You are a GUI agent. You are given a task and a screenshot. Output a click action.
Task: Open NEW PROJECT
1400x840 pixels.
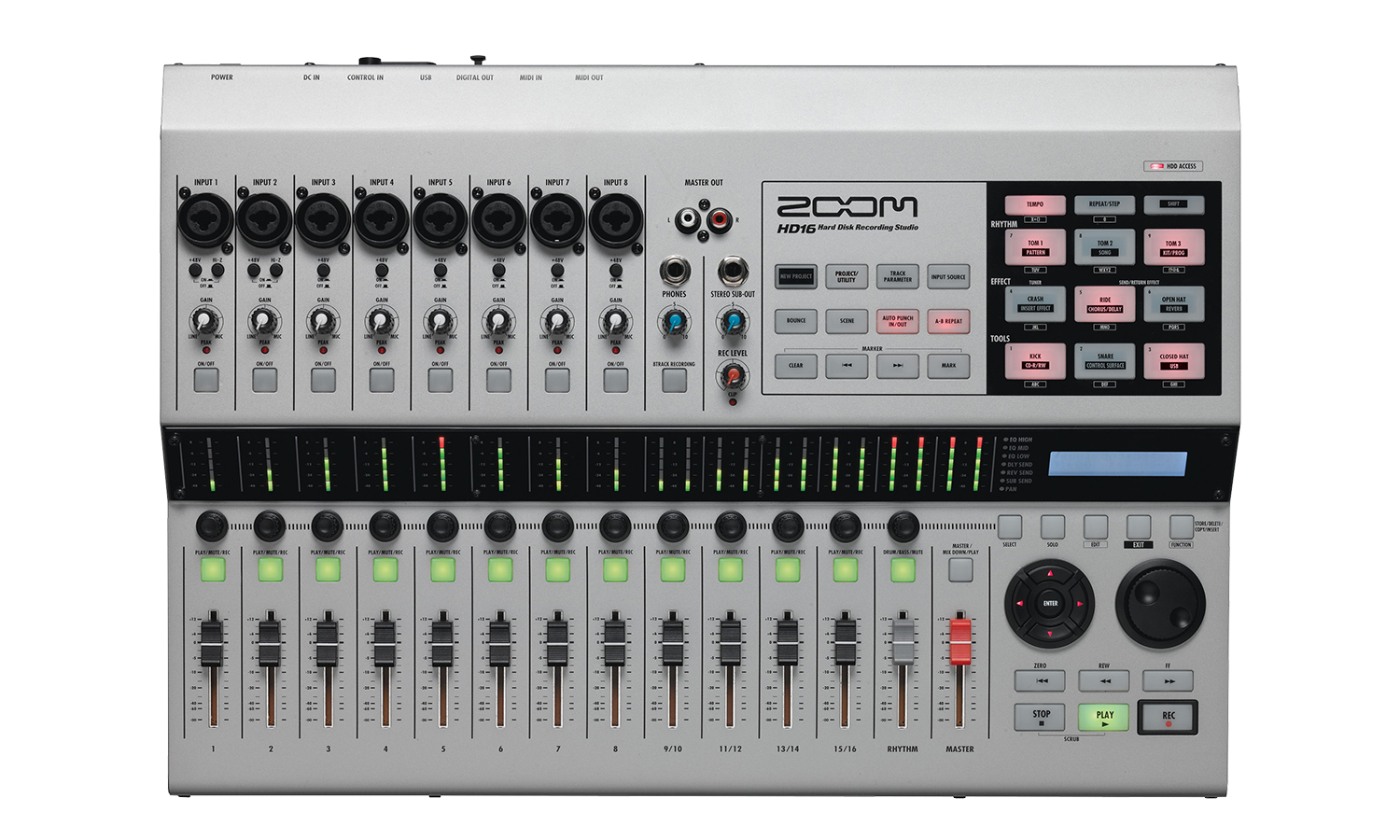click(796, 276)
